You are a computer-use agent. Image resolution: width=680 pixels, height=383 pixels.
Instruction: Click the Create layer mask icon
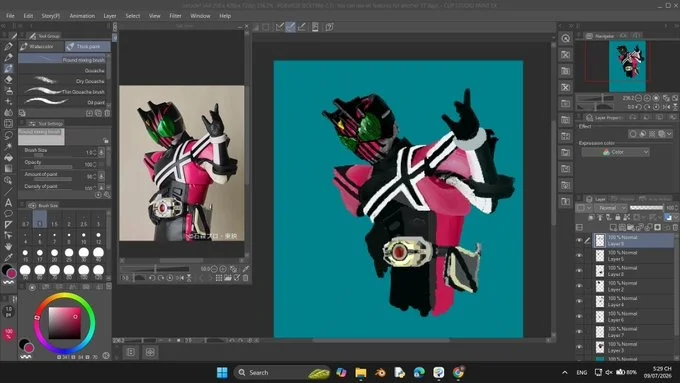[658, 227]
